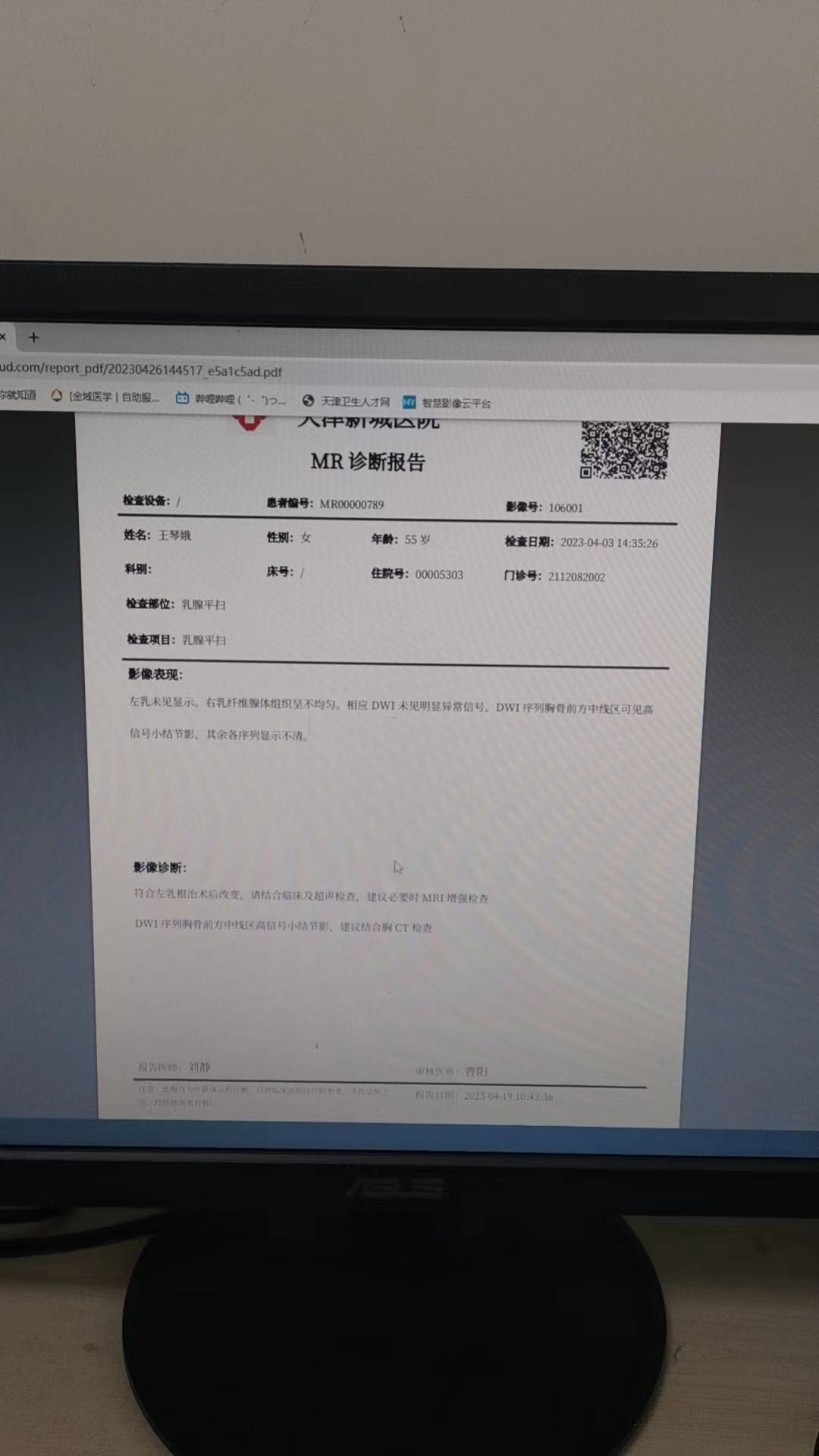This screenshot has width=819, height=1456.
Task: Open the 智慧影像云平台 bookmark
Action: (447, 403)
